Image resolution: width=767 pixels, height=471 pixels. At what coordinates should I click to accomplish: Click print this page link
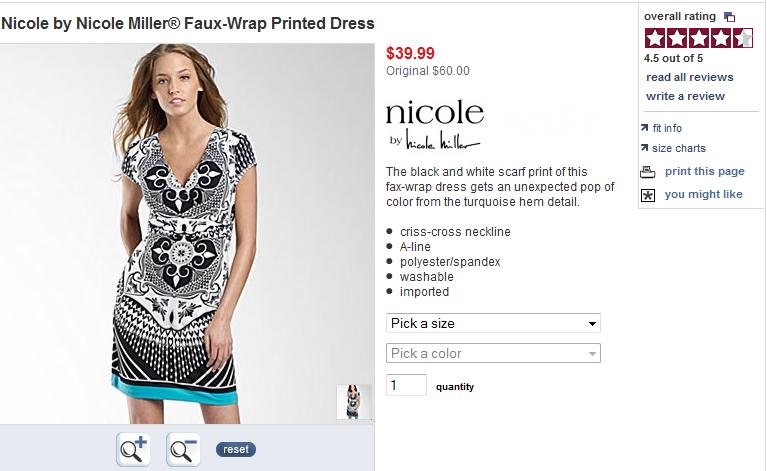click(704, 171)
